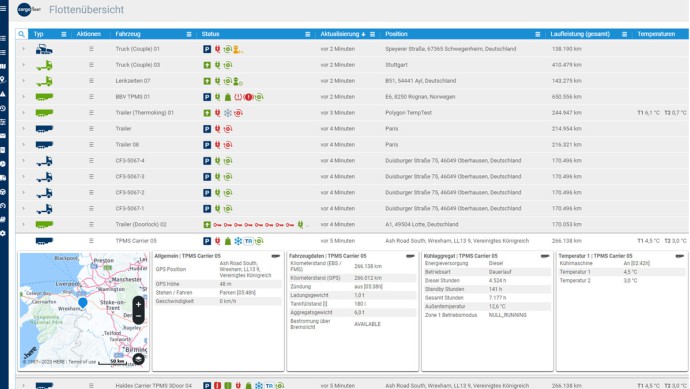
Task: Collapse the Temperatur 1 panel
Action: point(679,256)
